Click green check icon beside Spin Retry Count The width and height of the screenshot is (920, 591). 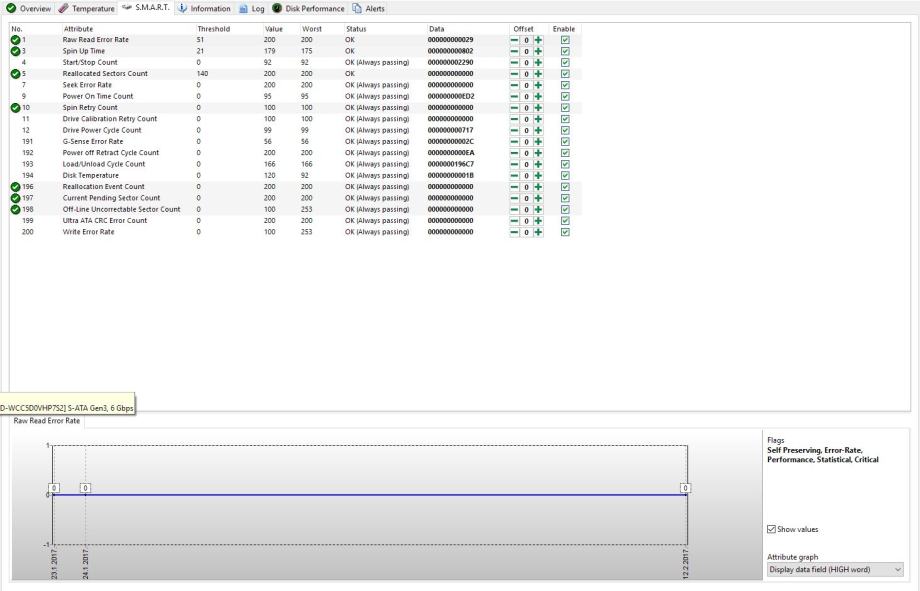15,107
